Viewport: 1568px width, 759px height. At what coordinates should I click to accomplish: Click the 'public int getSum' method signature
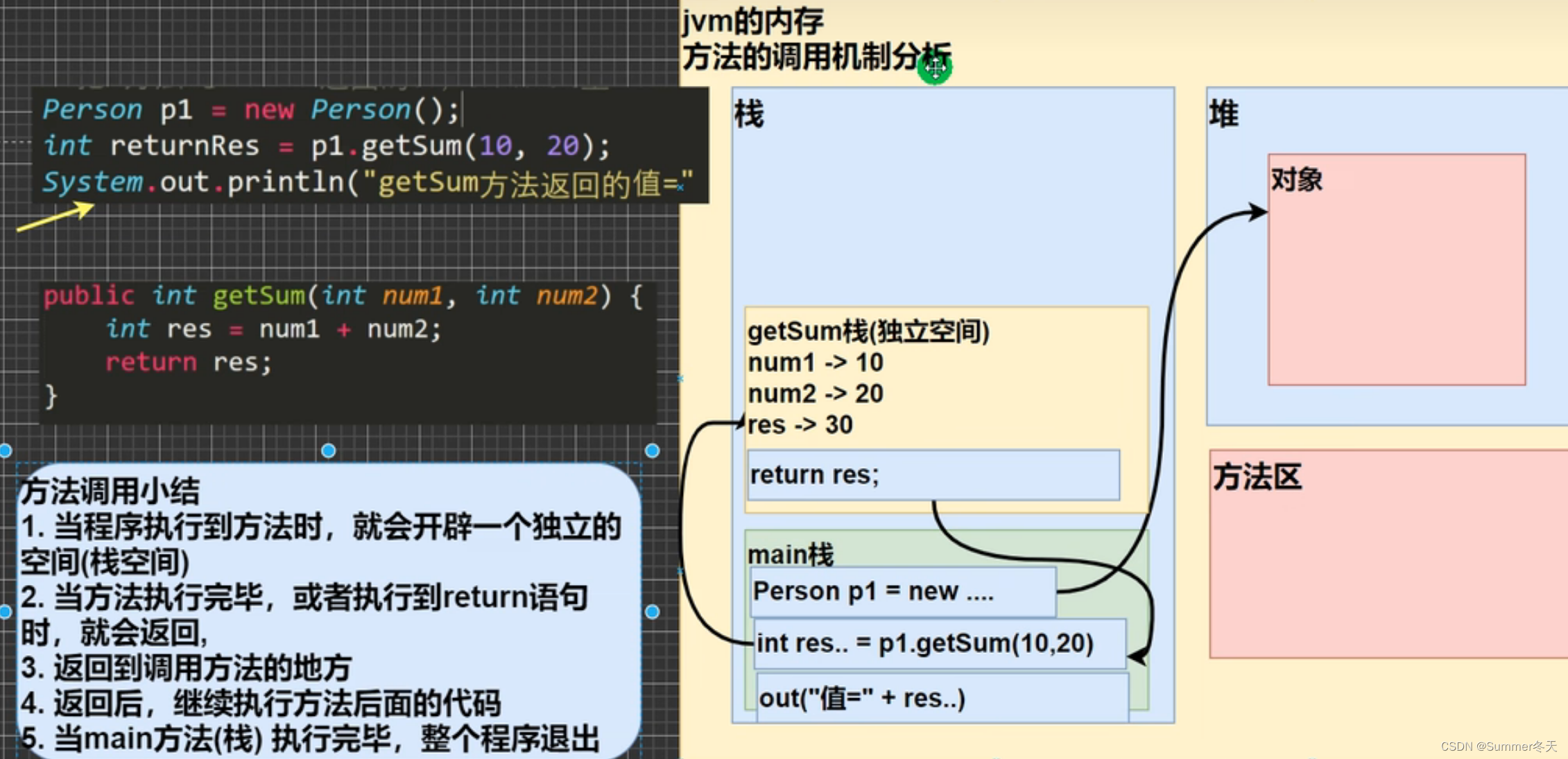click(x=343, y=296)
